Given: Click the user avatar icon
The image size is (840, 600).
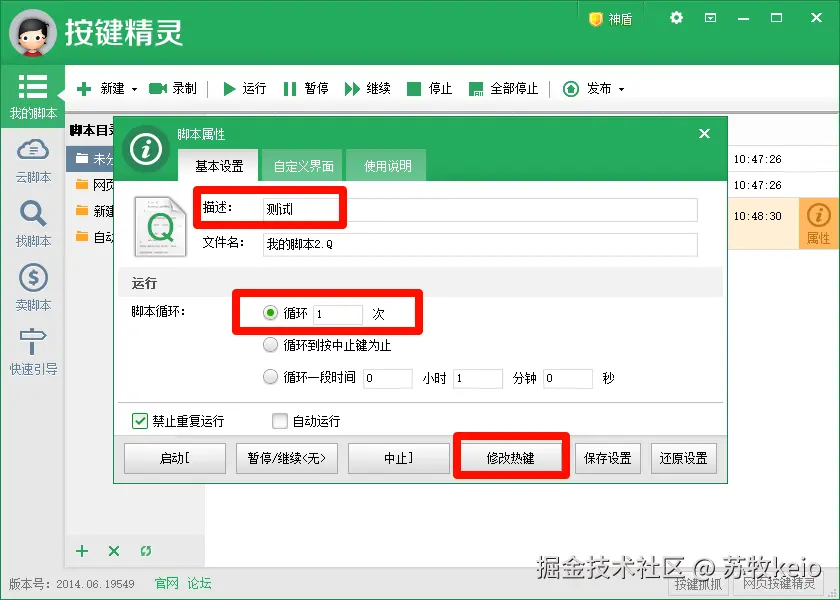Looking at the screenshot, I should pos(33,33).
